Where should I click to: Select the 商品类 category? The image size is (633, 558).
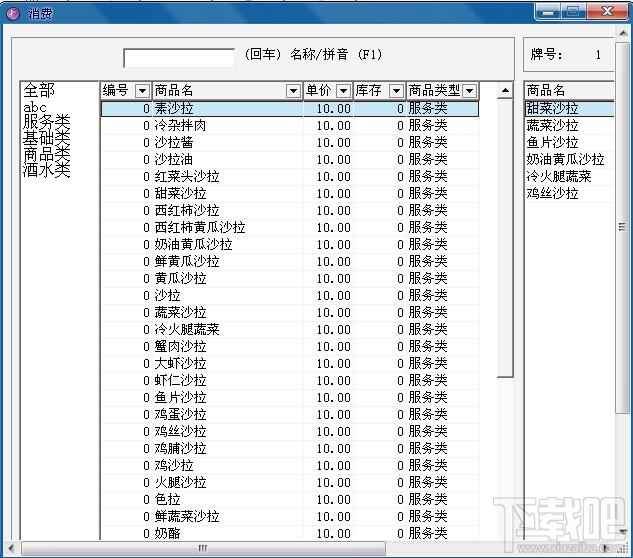[x=46, y=154]
